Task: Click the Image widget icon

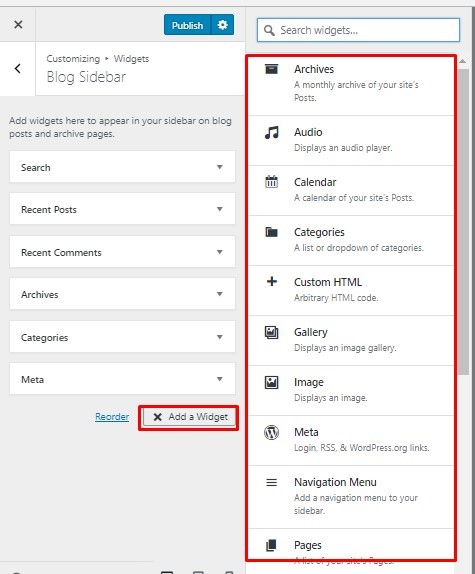Action: [272, 382]
